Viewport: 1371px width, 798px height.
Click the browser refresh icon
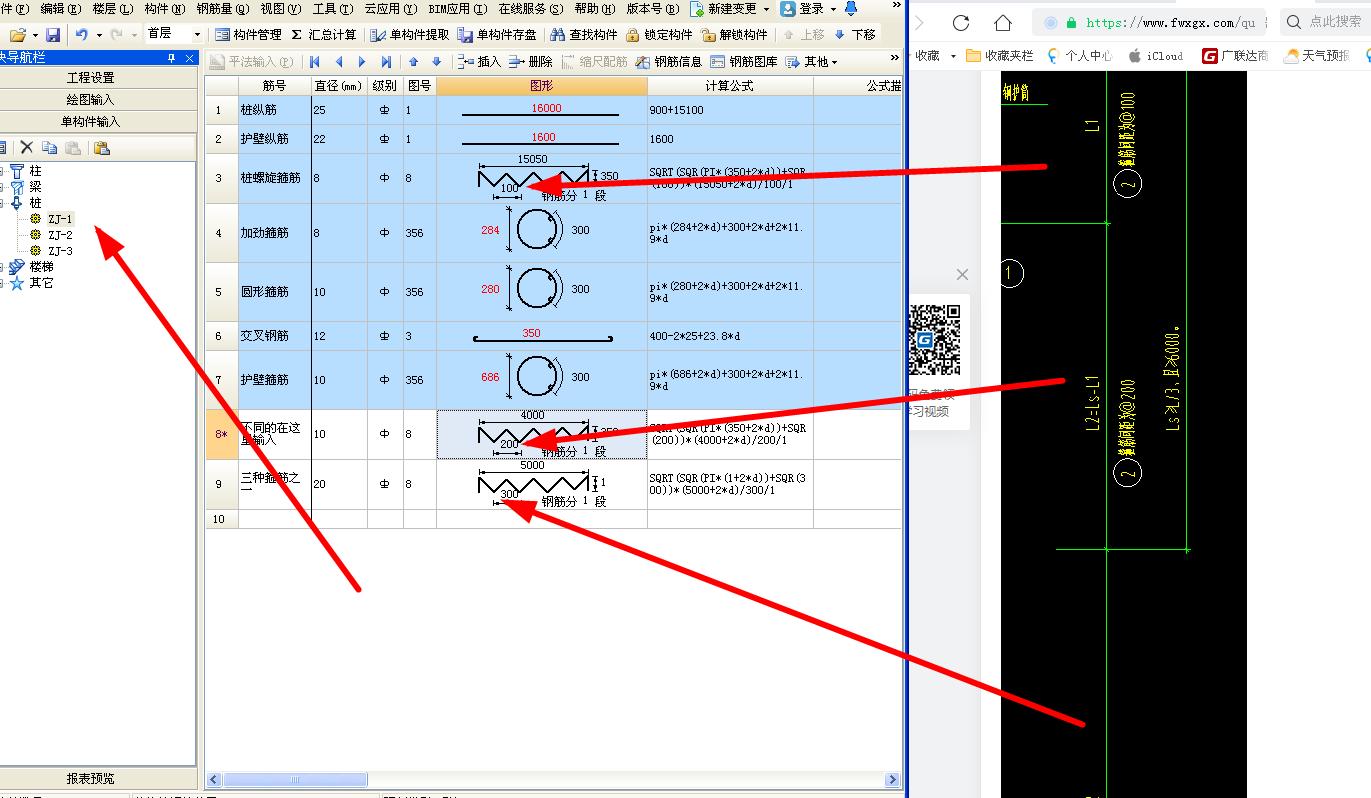tap(961, 22)
